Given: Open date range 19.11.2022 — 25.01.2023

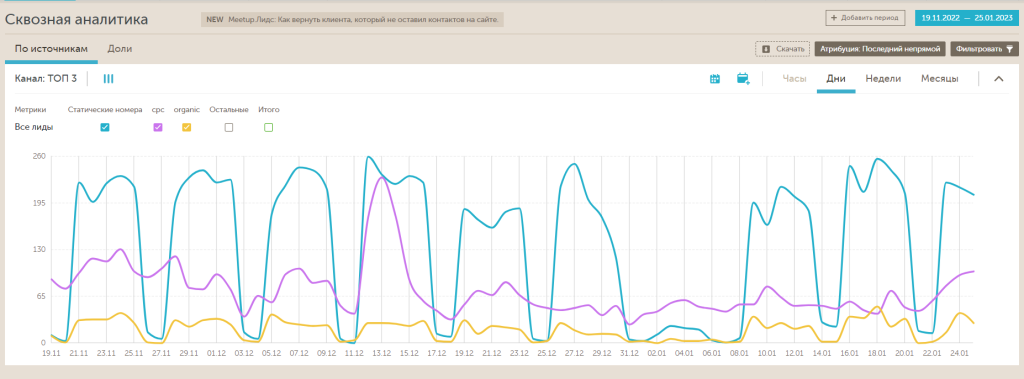Looking at the screenshot, I should pyautogui.click(x=967, y=18).
